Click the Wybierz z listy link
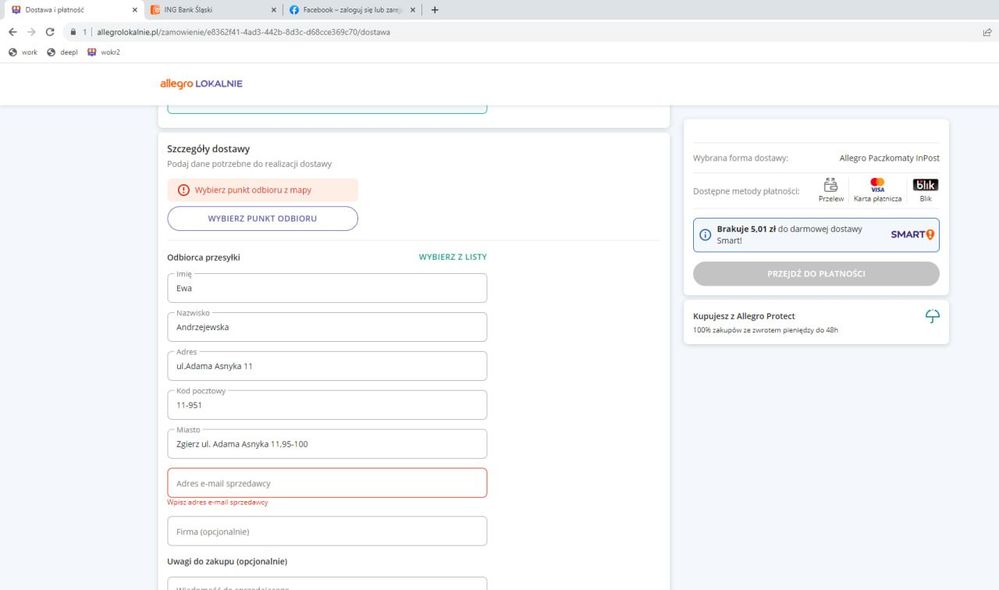The height and width of the screenshot is (590, 999). click(x=452, y=257)
